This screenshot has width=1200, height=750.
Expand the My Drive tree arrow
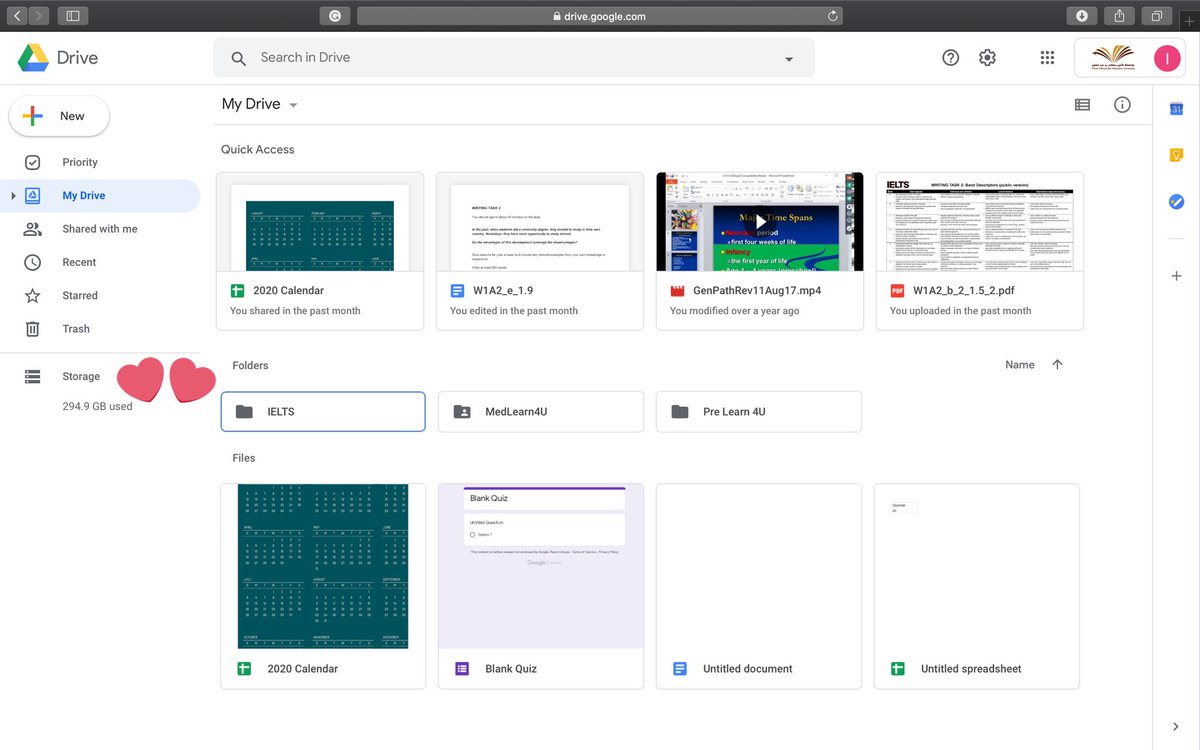pos(13,196)
